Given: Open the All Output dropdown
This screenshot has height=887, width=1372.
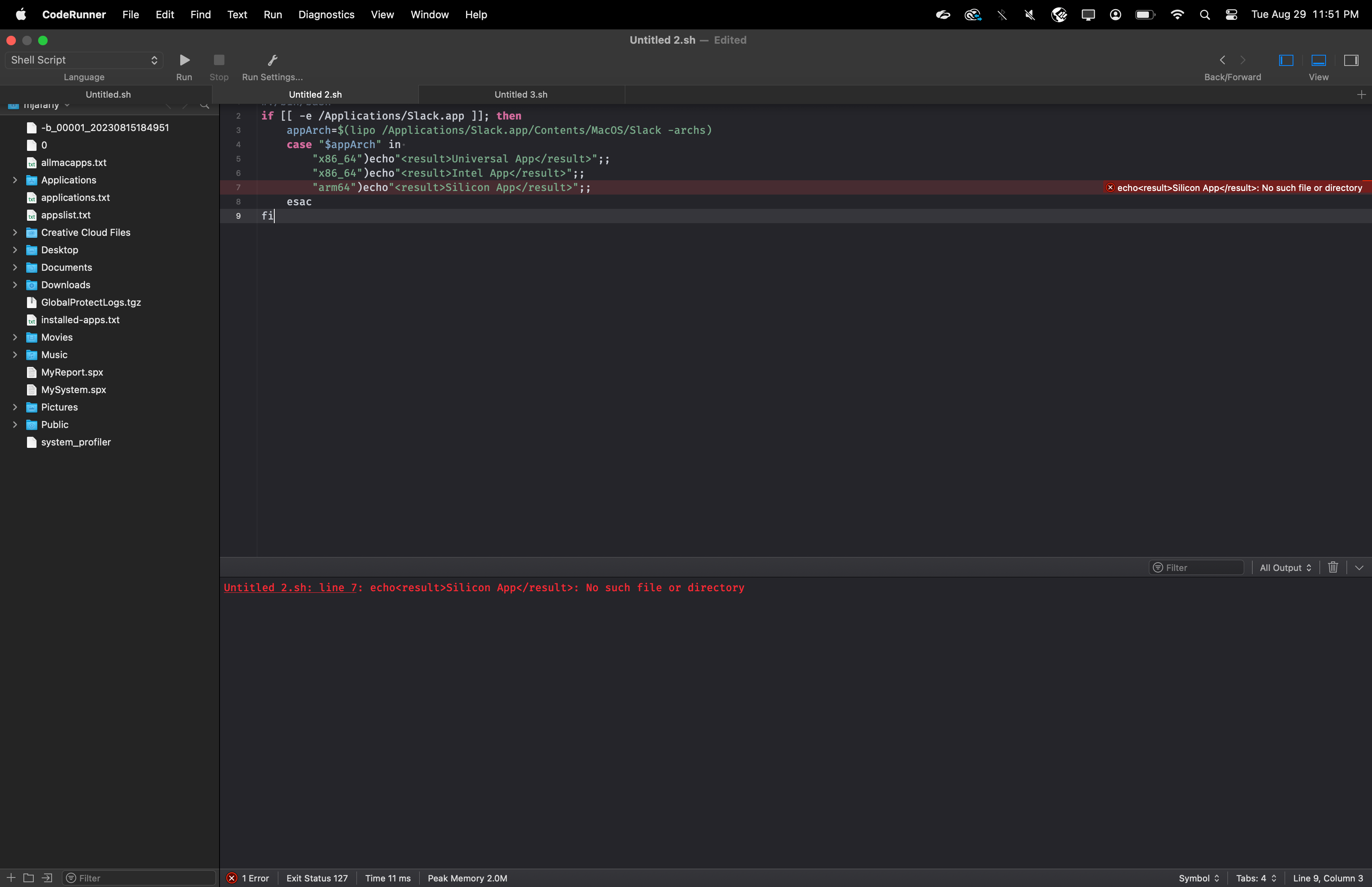Looking at the screenshot, I should click(1285, 568).
